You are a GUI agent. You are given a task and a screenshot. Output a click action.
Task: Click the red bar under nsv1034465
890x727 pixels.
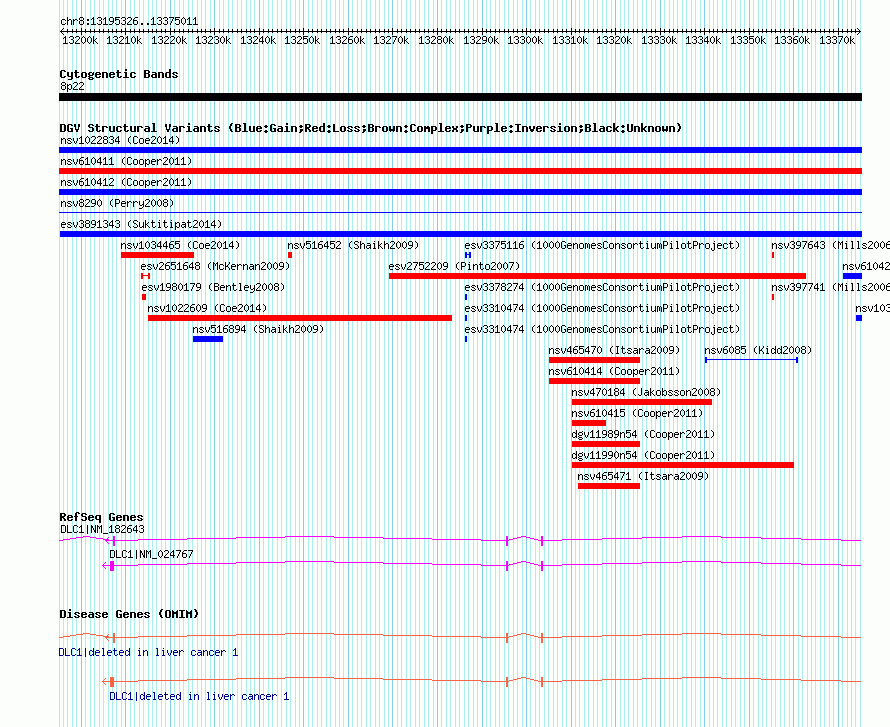point(157,255)
